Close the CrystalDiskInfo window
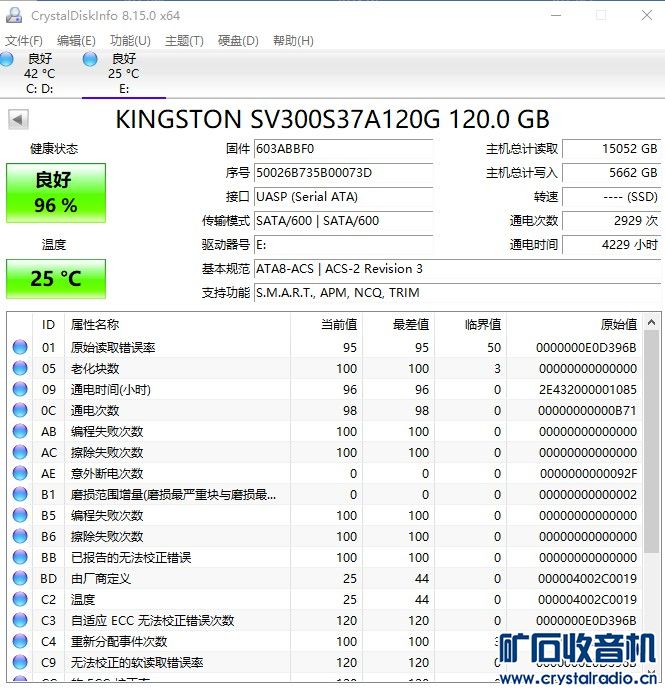This screenshot has height=691, width=665. click(x=646, y=15)
